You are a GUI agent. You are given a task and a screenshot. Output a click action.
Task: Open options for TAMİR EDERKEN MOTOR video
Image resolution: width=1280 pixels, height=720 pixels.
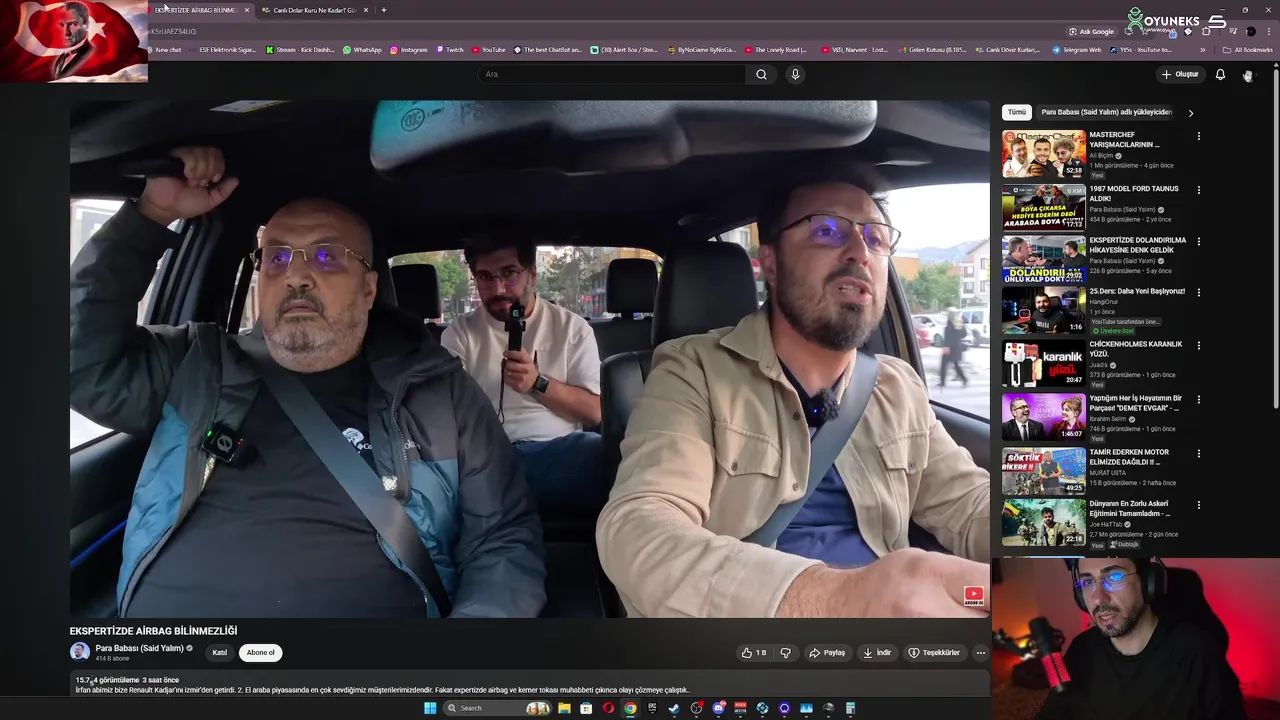pyautogui.click(x=1198, y=454)
